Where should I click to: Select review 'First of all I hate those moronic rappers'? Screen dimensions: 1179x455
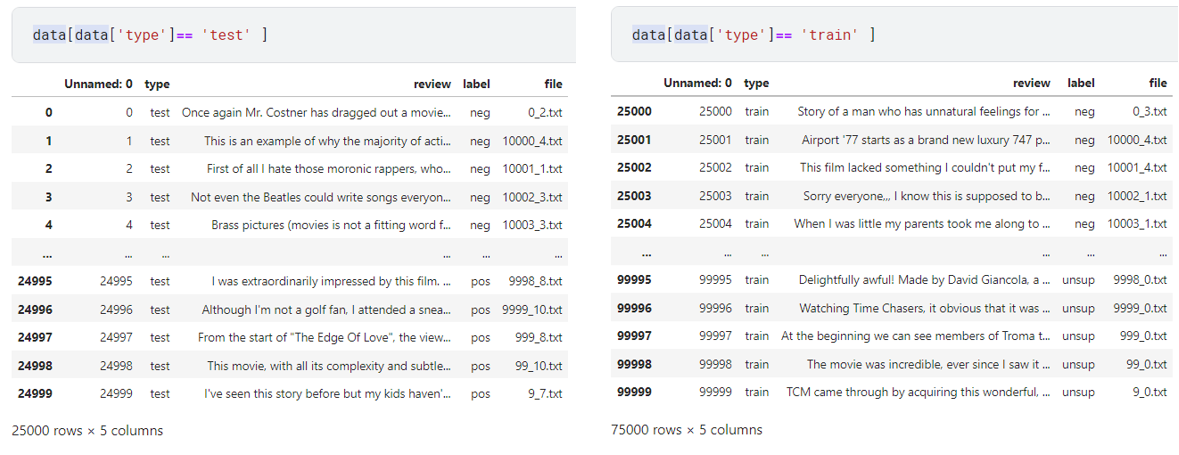click(x=329, y=169)
